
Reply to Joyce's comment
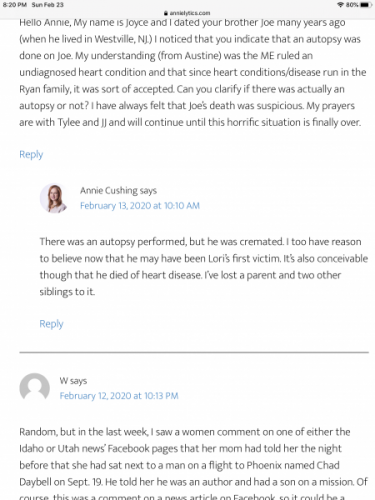click(31, 154)
